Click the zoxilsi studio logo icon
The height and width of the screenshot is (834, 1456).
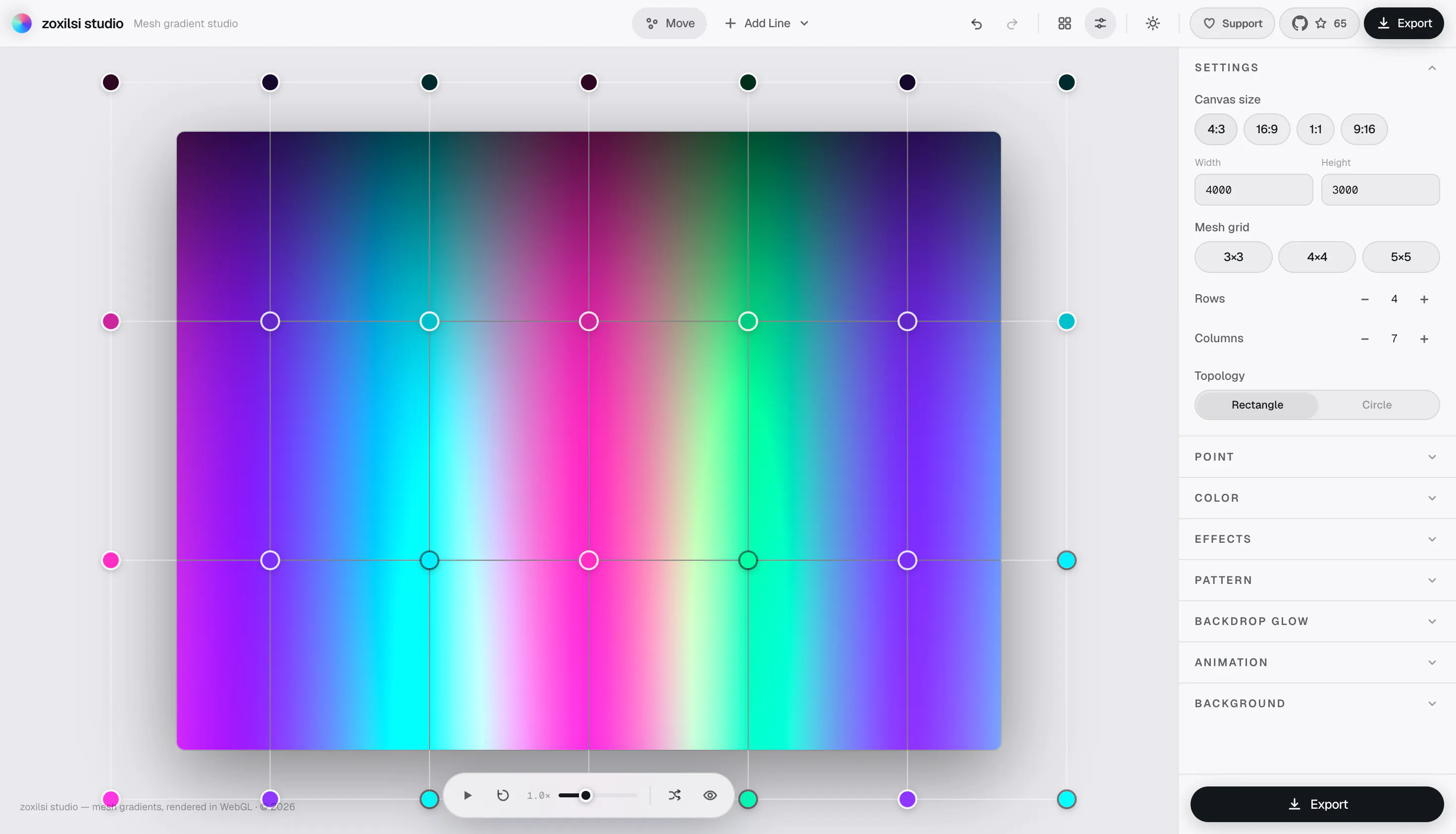(x=22, y=23)
